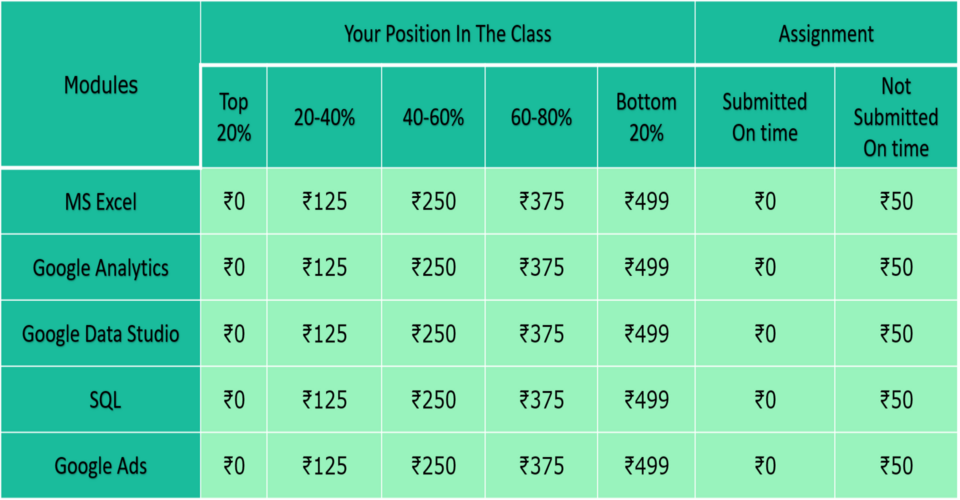Click the Your Position In The Class header

[x=448, y=33]
